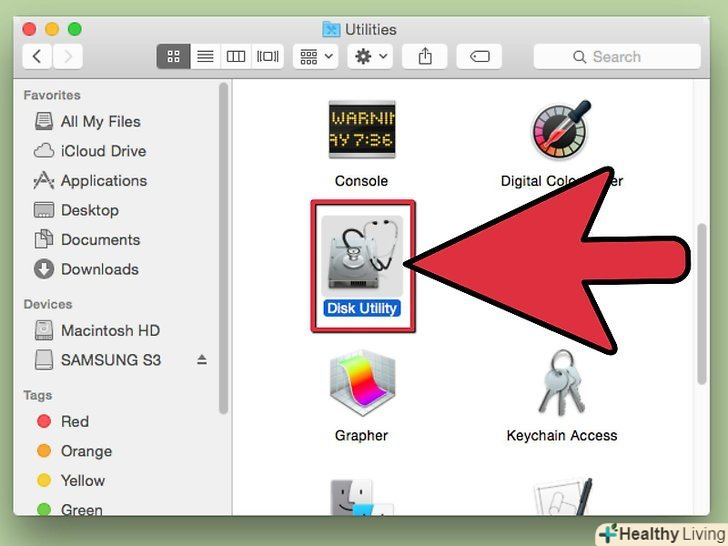Select the Disk Utility app icon
Screen dimensions: 728x546
(x=362, y=256)
